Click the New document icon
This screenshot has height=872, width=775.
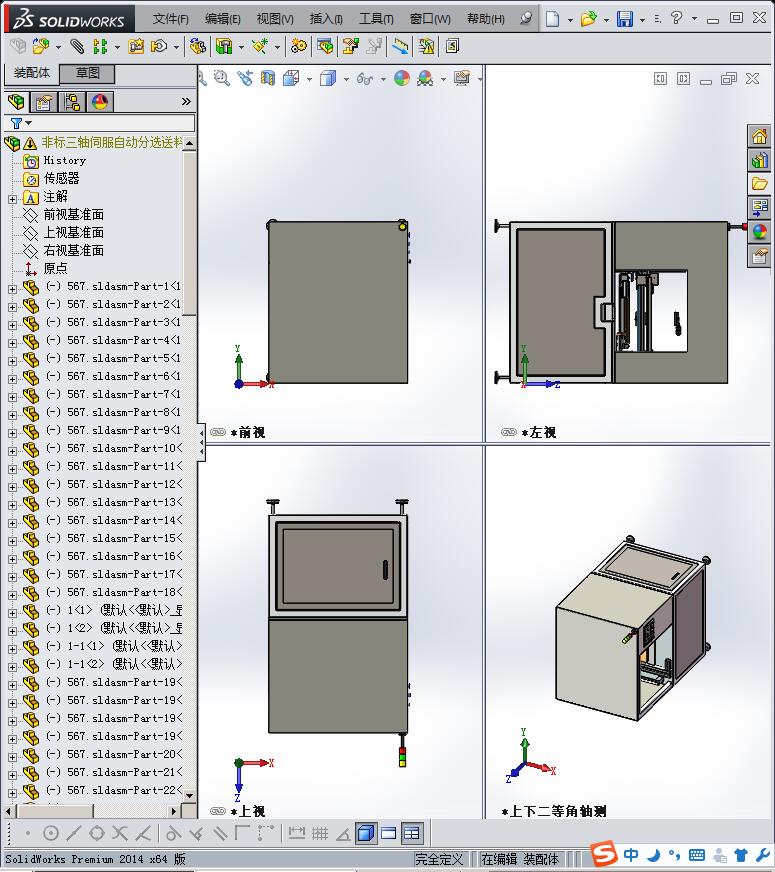point(552,19)
